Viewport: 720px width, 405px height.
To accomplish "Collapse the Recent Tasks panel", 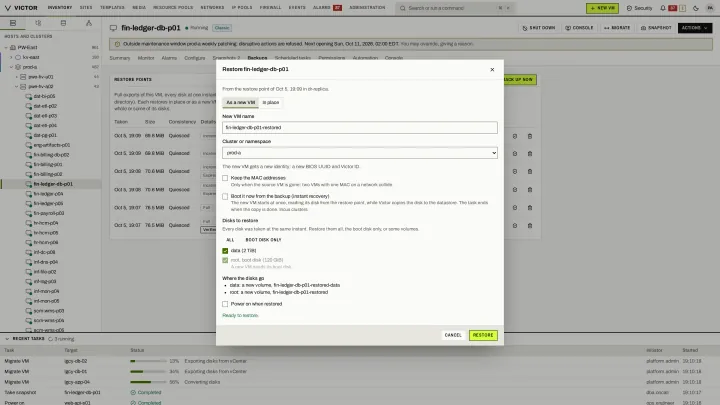I will click(7, 339).
